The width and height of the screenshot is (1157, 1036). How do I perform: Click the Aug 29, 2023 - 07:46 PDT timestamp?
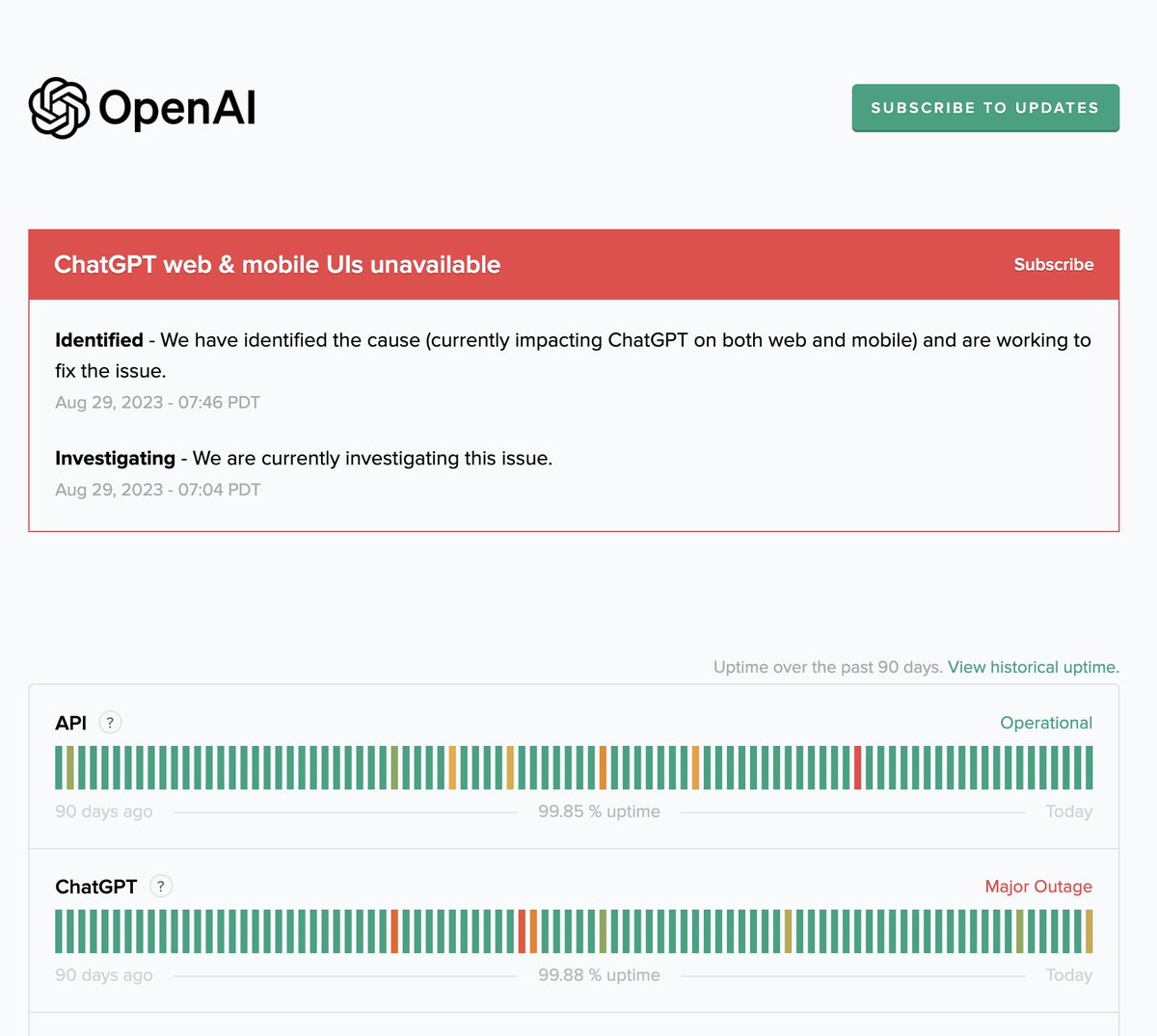(x=157, y=403)
